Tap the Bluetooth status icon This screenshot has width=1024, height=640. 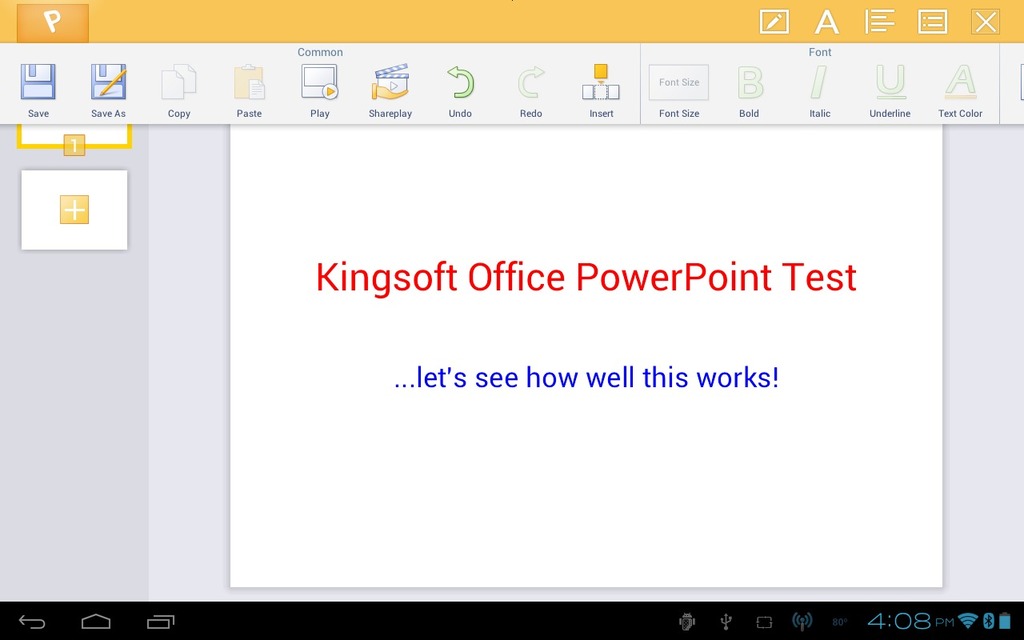point(989,620)
